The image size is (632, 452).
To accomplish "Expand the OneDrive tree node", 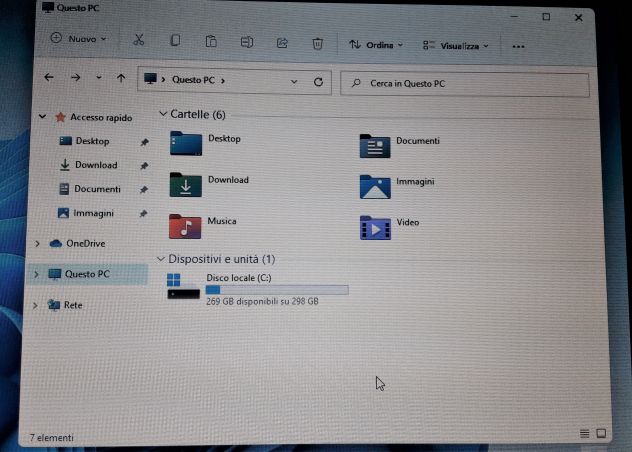I will click(x=37, y=244).
